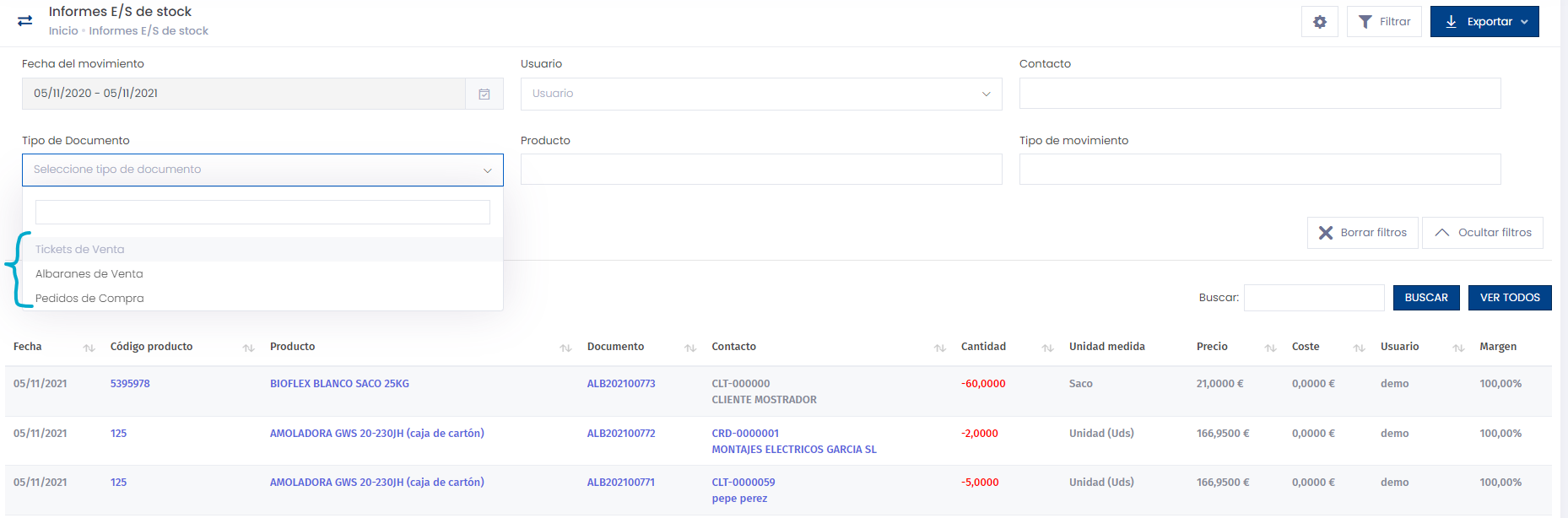Open contact CRD-0000001 link

745,434
